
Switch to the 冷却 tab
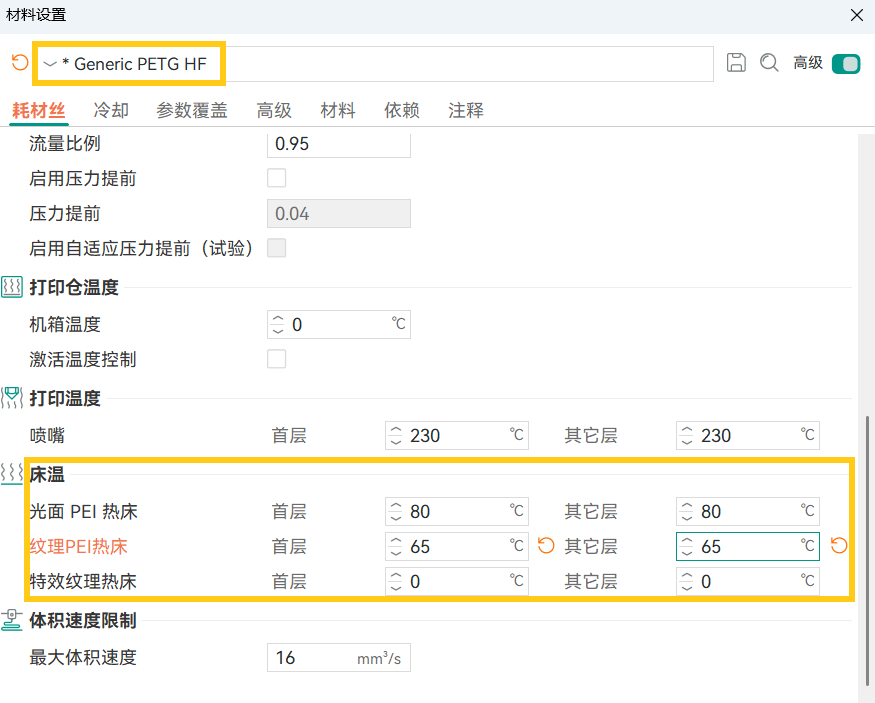111,110
